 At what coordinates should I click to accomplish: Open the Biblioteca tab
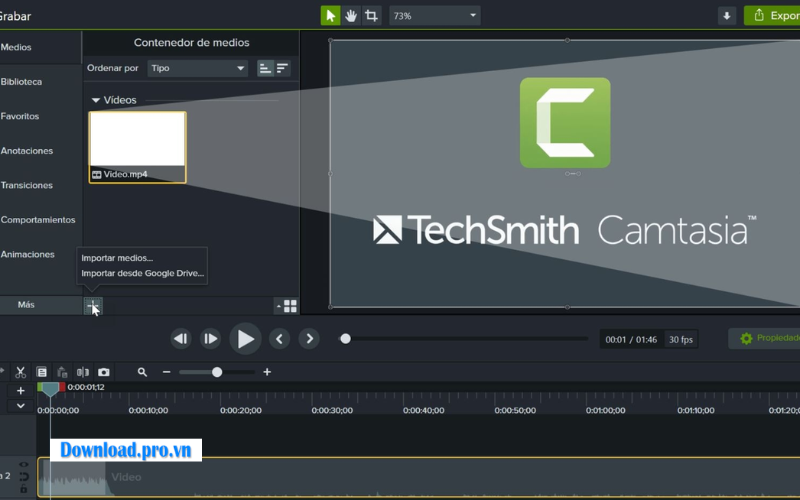[x=21, y=82]
